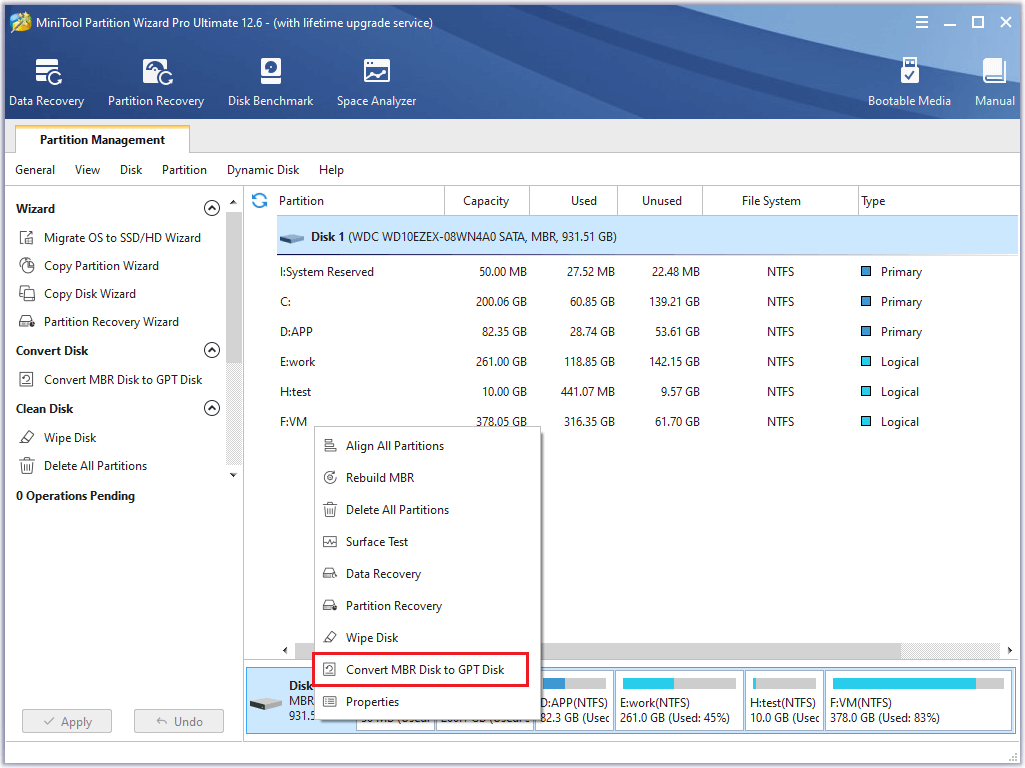Choose Delete All Partitions in context menu

pyautogui.click(x=428, y=509)
